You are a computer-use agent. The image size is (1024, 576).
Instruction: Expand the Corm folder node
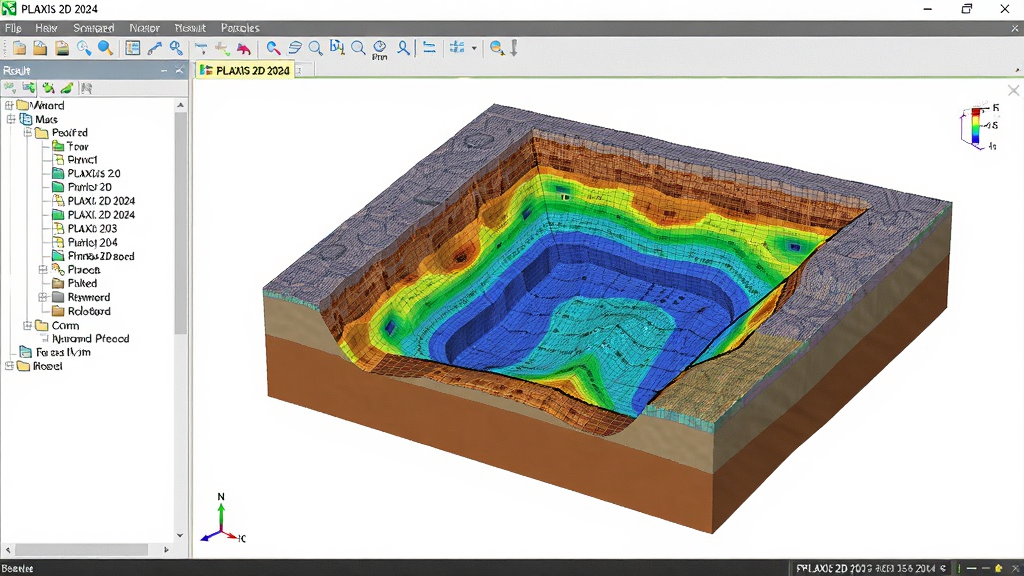point(27,325)
